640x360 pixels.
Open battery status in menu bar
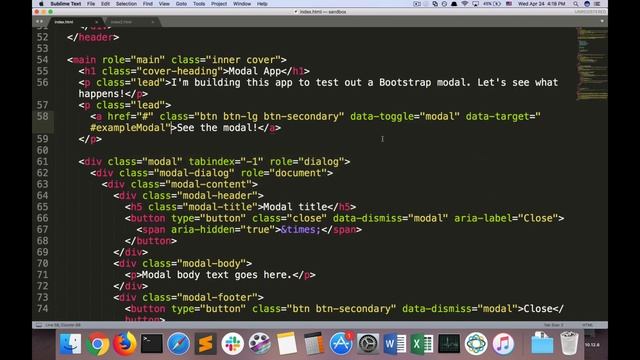click(x=492, y=4)
